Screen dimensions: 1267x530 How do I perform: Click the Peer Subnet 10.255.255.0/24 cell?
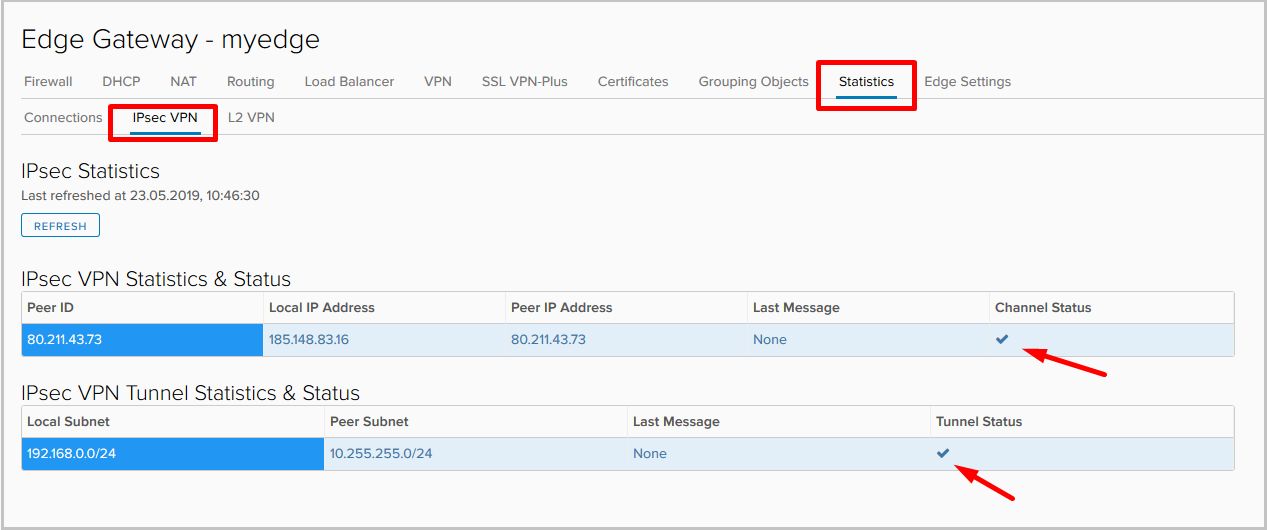pos(381,453)
